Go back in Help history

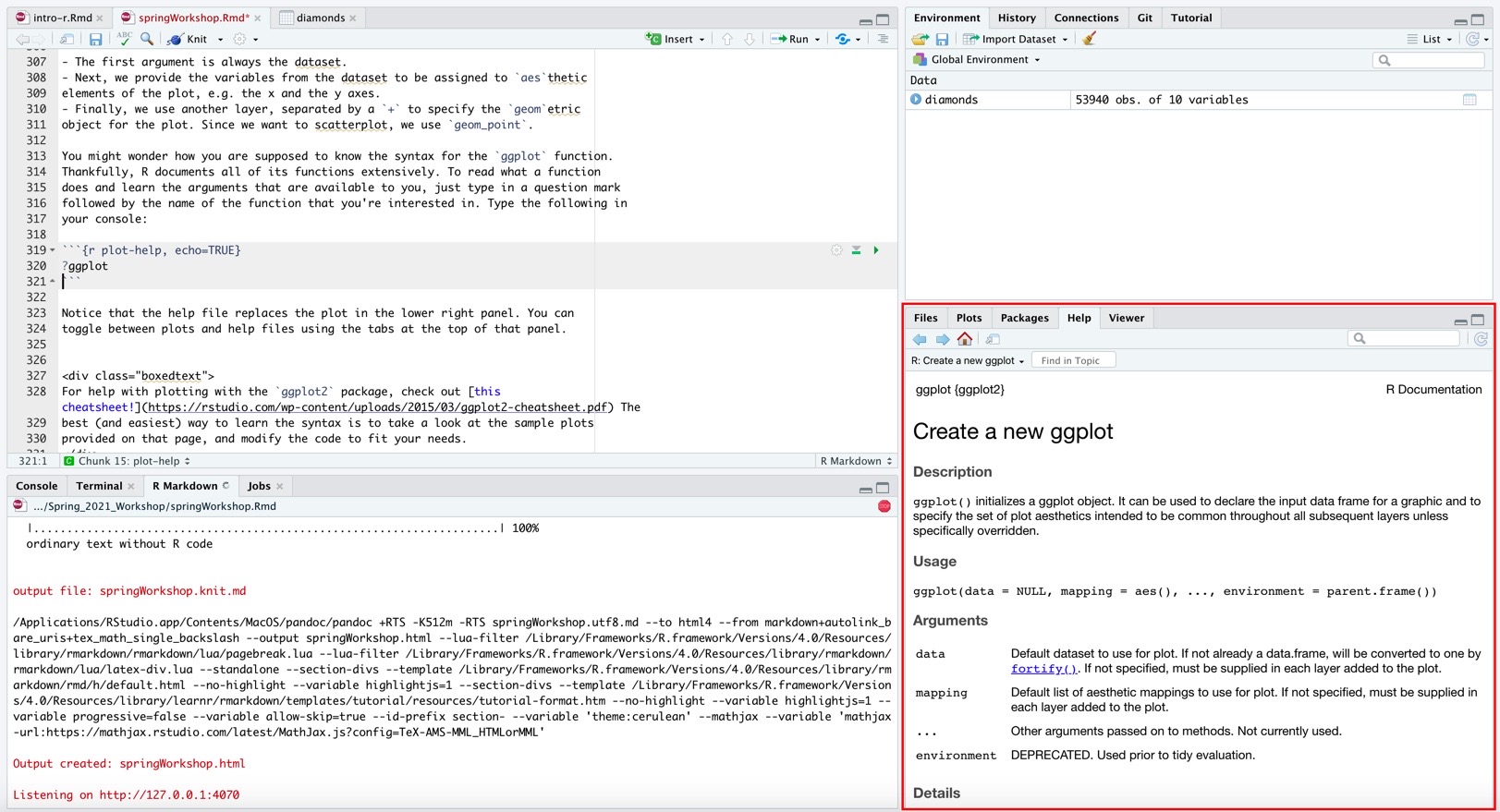coord(920,339)
